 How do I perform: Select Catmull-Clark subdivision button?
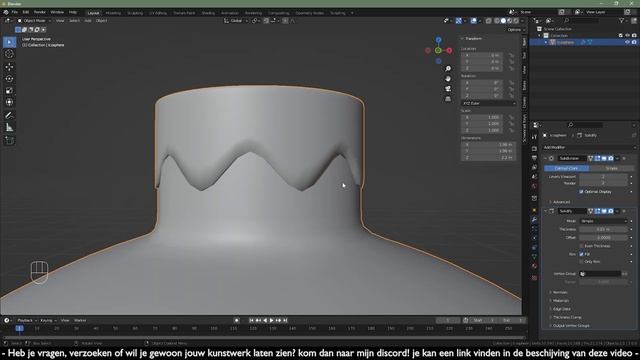click(566, 168)
